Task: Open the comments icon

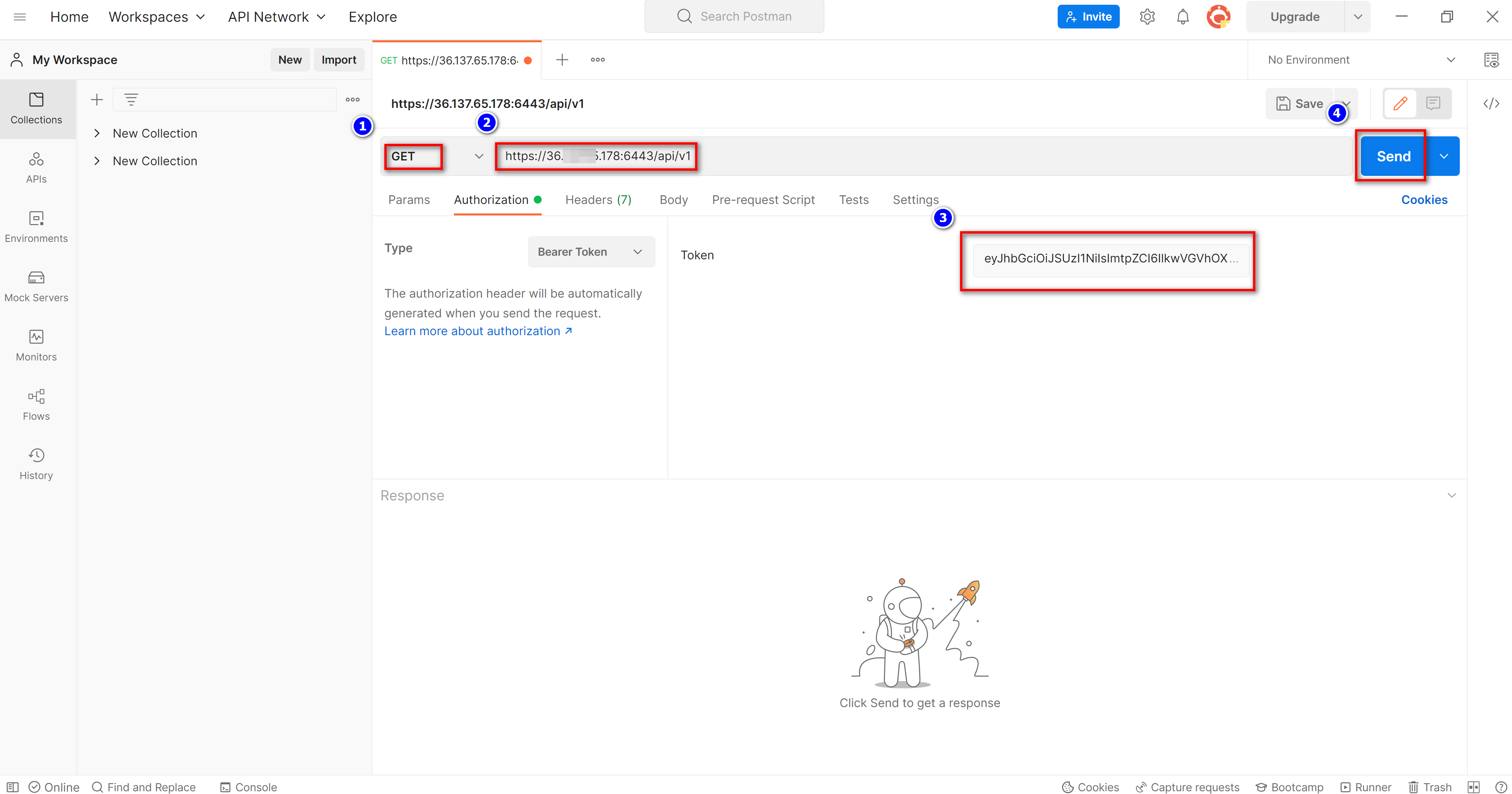Action: [1433, 104]
